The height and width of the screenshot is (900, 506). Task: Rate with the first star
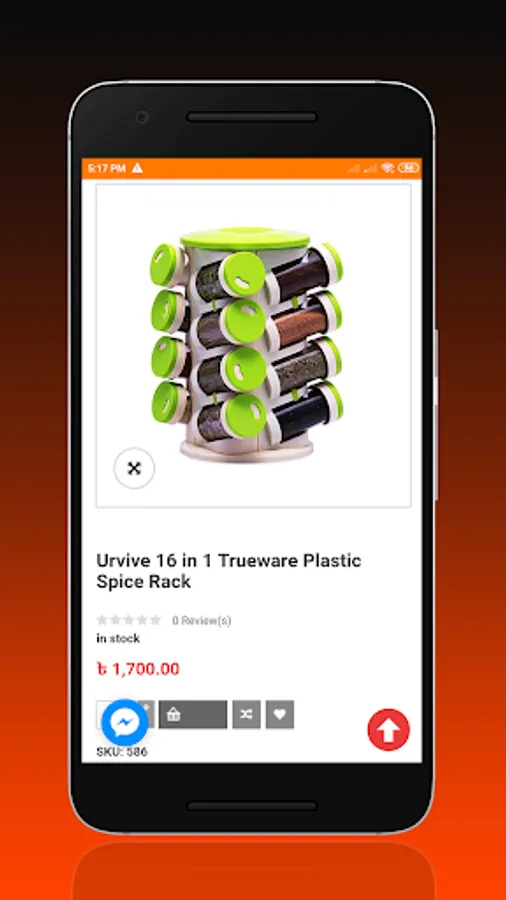point(102,620)
